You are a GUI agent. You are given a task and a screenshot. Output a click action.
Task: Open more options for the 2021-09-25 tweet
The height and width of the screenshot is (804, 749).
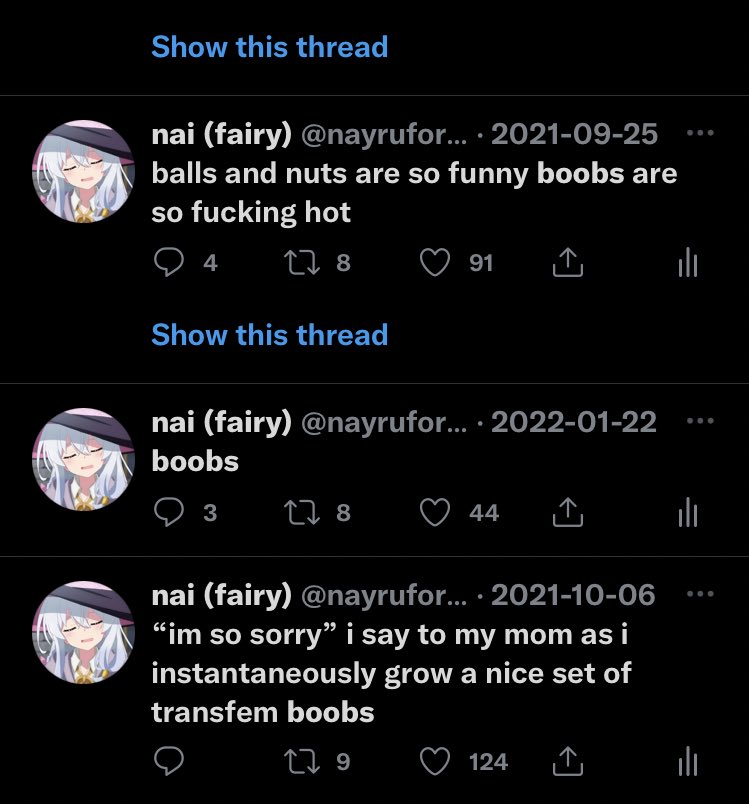pos(700,133)
